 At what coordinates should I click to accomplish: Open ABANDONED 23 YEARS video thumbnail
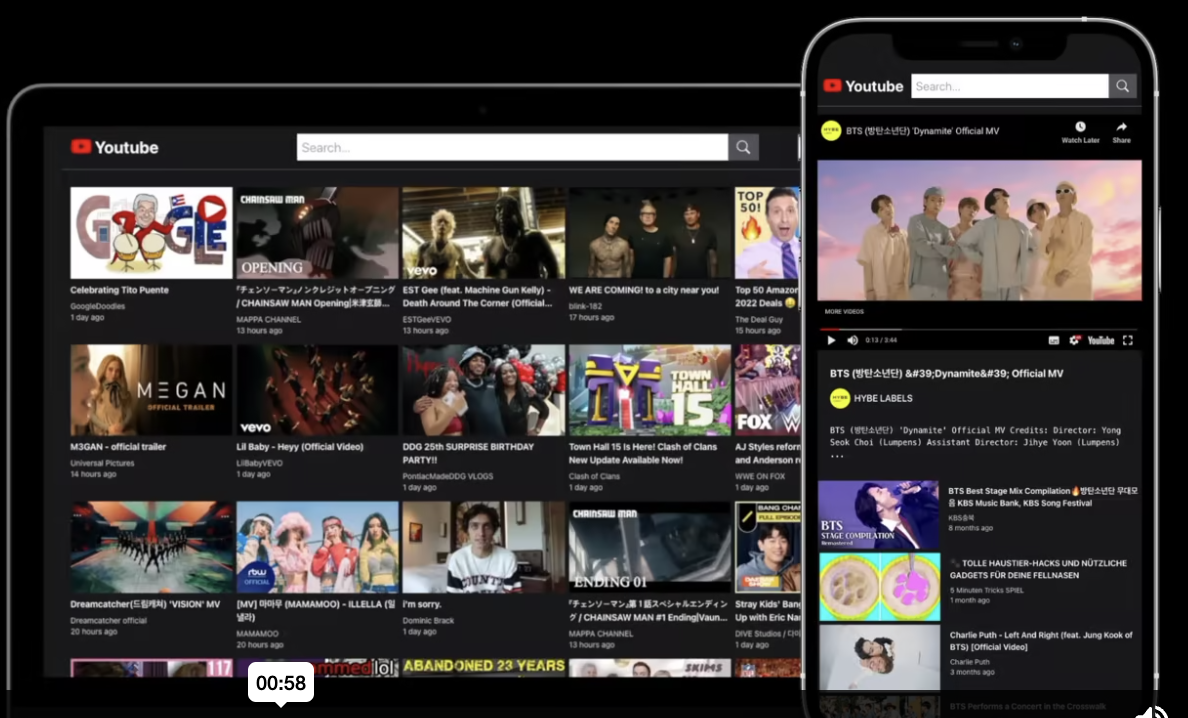pos(483,667)
